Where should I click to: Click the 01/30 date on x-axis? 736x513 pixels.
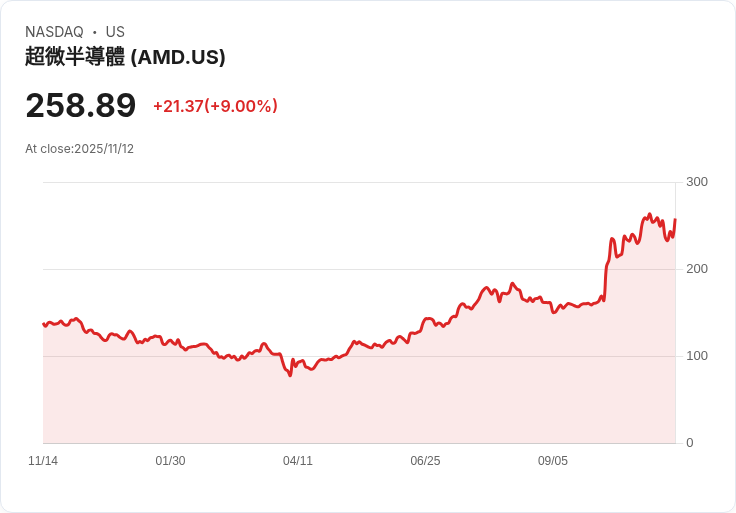click(x=170, y=461)
